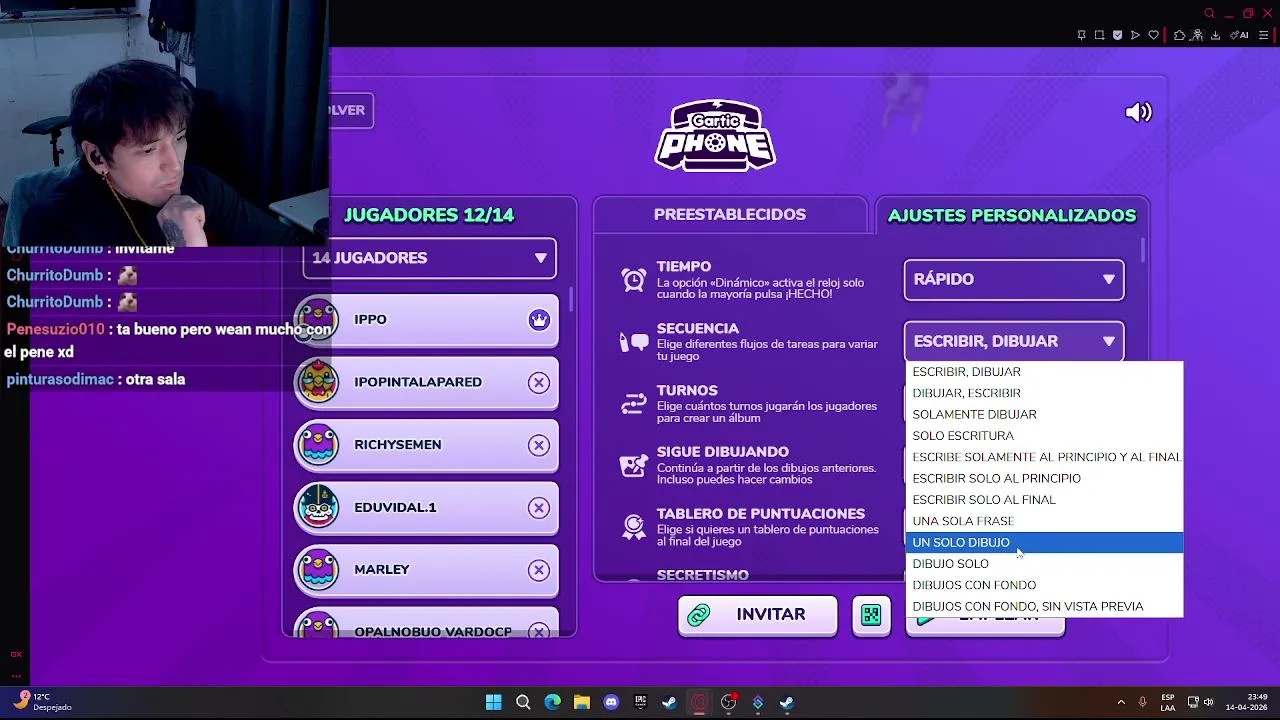The width and height of the screenshot is (1280, 720).
Task: Mute the game sound with the speaker icon
Action: pos(1138,112)
